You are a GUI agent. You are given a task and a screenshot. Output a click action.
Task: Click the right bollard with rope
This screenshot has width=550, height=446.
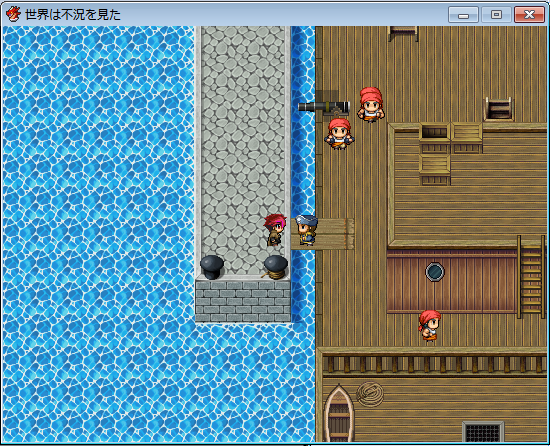(x=276, y=267)
